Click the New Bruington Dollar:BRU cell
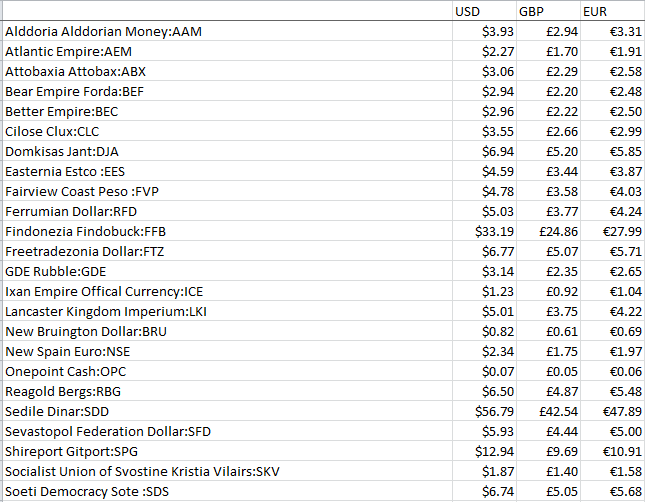Screen dimensions: 645x502 [x=227, y=331]
